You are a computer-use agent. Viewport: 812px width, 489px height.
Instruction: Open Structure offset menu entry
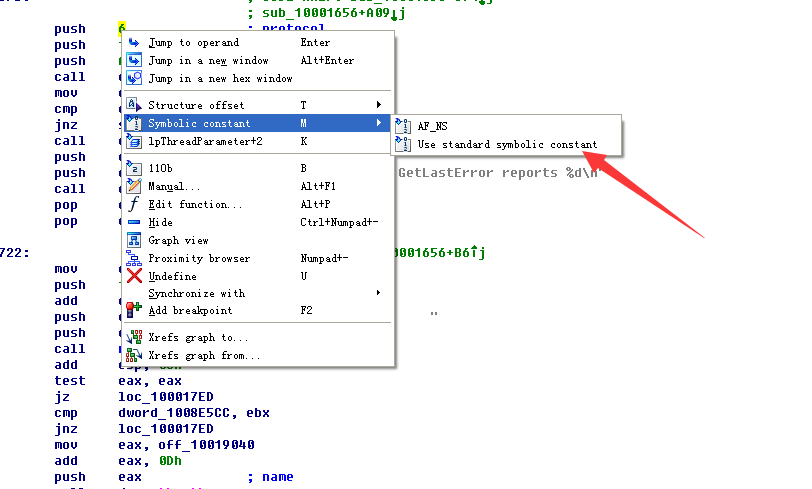point(258,105)
